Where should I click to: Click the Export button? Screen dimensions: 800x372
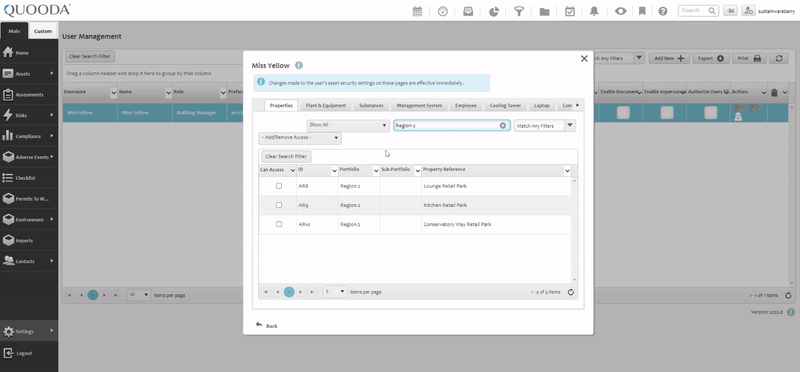point(711,58)
